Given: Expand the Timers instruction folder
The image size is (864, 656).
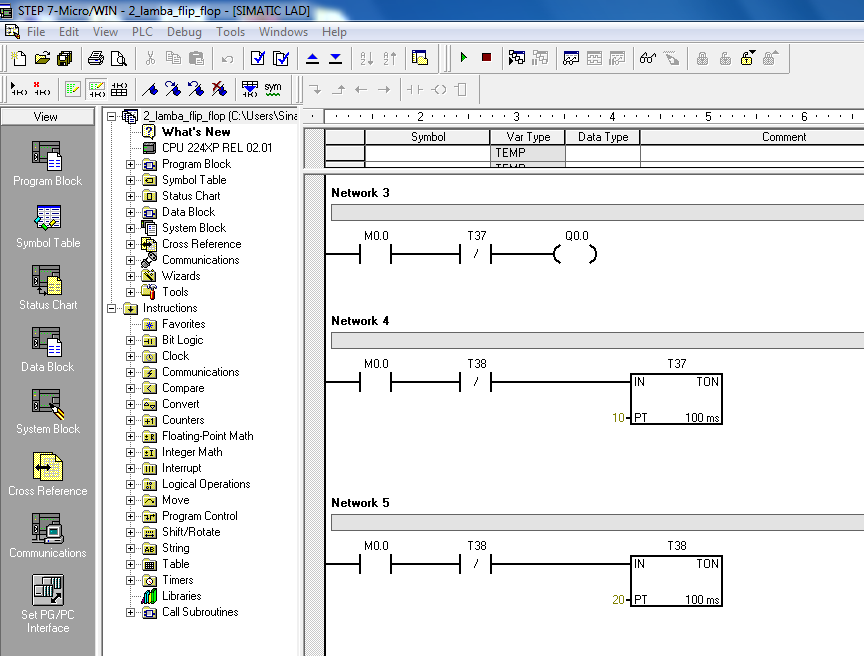Looking at the screenshot, I should pyautogui.click(x=131, y=581).
